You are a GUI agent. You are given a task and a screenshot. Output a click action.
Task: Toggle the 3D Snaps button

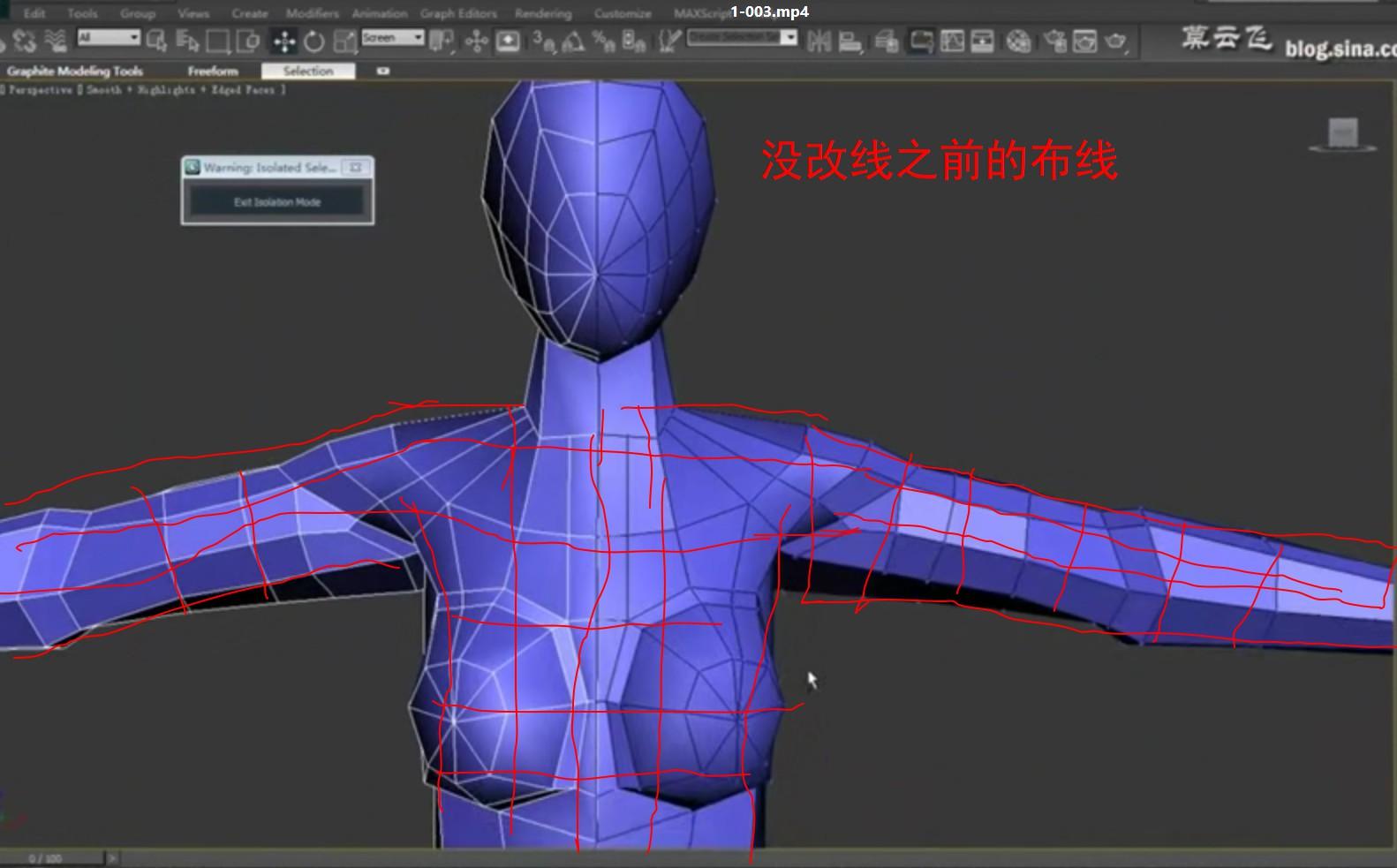545,41
